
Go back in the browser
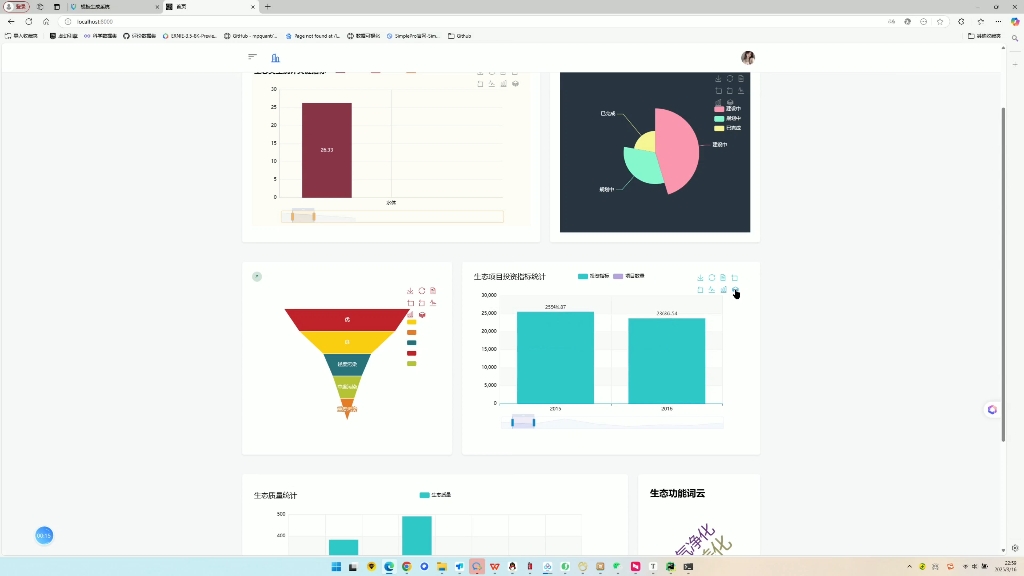coord(11,22)
